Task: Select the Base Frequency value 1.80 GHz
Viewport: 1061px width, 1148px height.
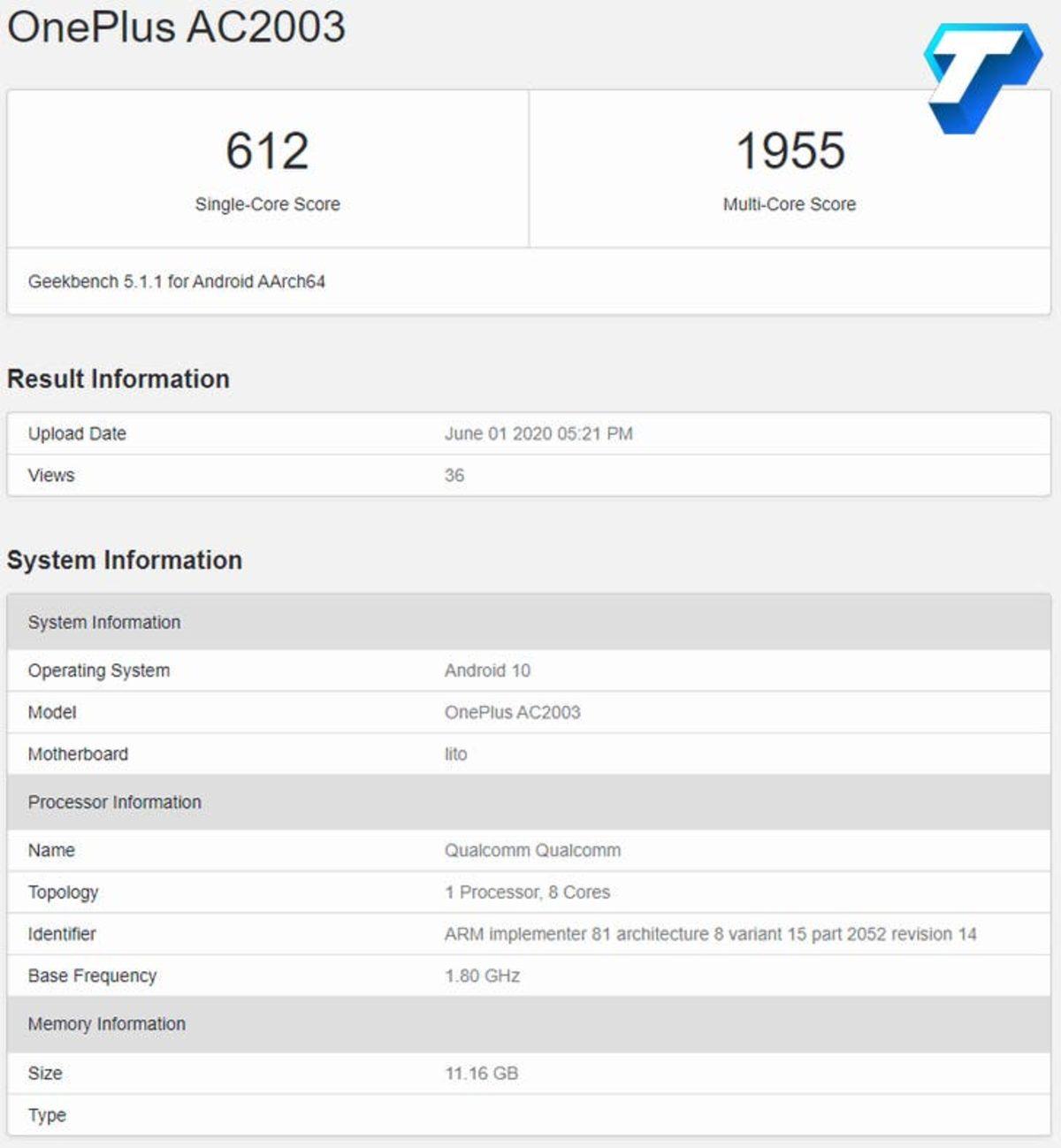Action: 482,976
